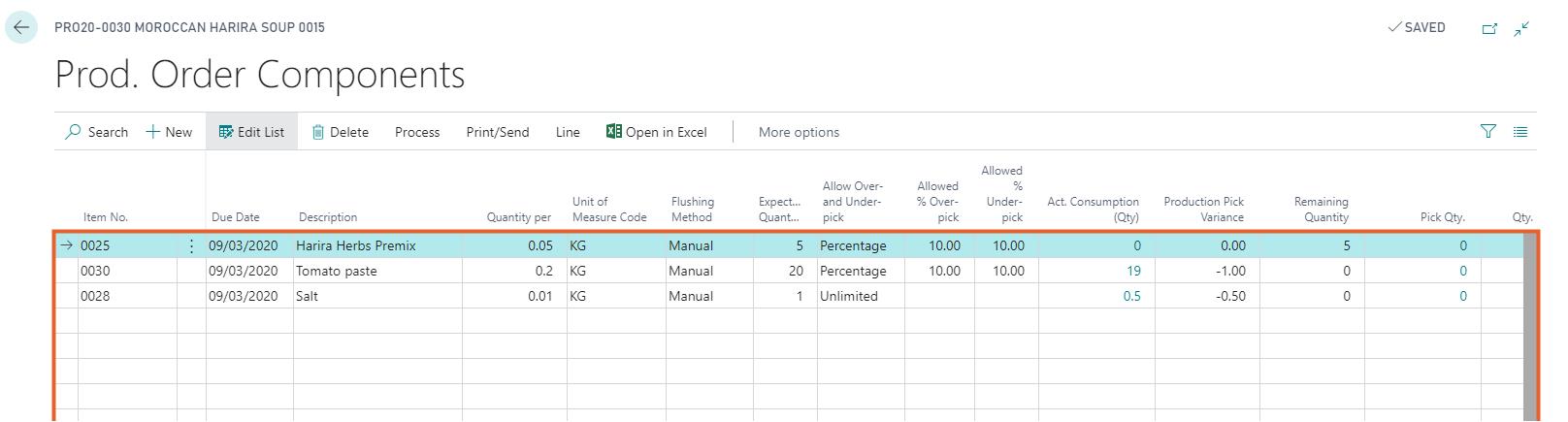This screenshot has width=1568, height=422.
Task: Expand the Line menu
Action: pos(568,132)
